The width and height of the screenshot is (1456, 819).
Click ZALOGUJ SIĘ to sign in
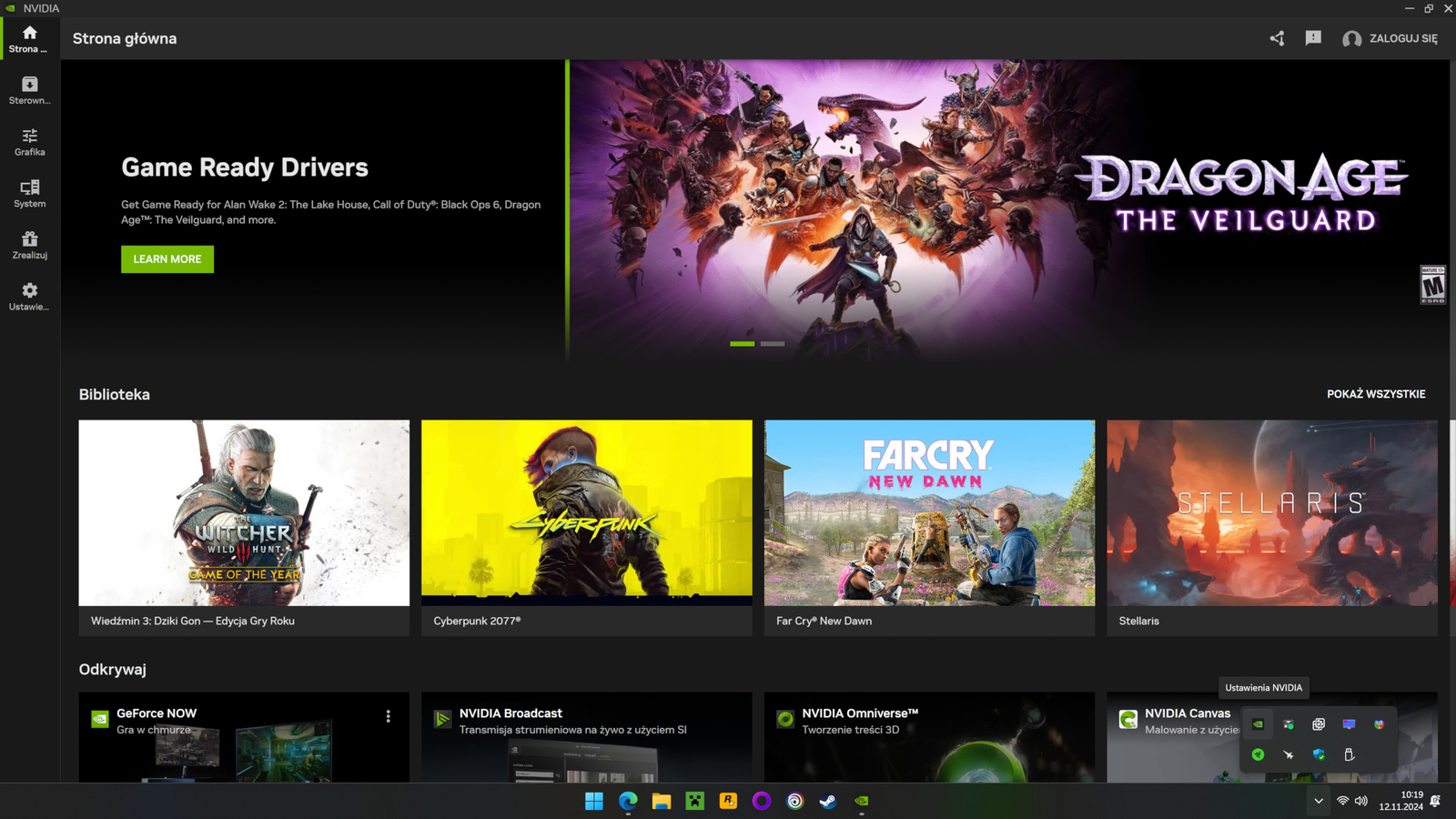(x=1390, y=38)
